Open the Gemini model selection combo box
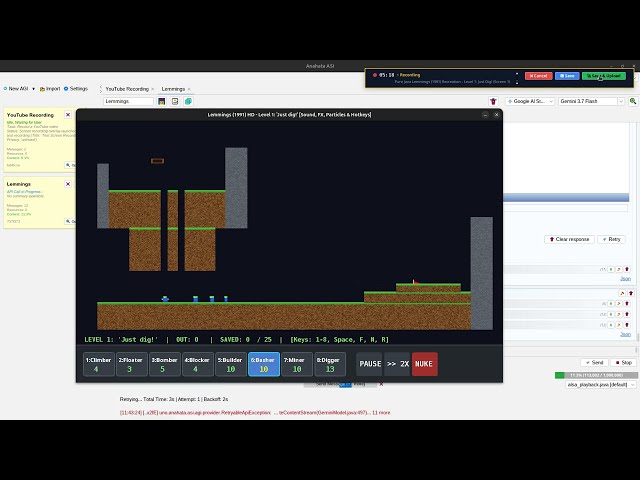 coord(591,101)
